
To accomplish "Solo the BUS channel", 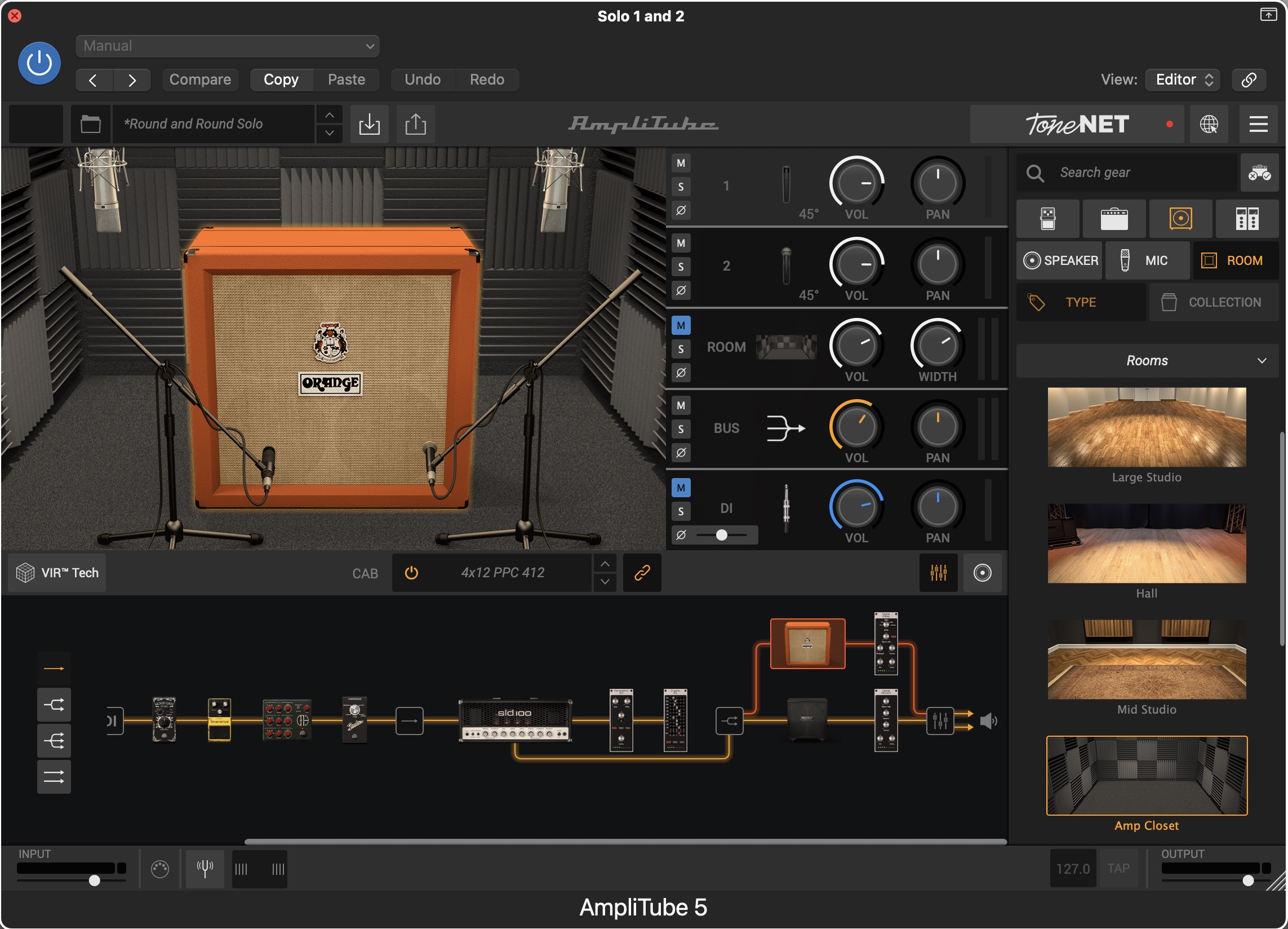I will (681, 429).
